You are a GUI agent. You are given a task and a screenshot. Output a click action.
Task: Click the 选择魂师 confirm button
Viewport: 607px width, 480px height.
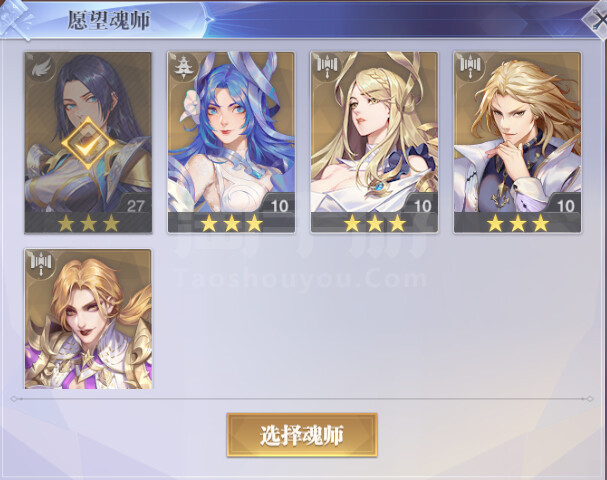click(302, 435)
